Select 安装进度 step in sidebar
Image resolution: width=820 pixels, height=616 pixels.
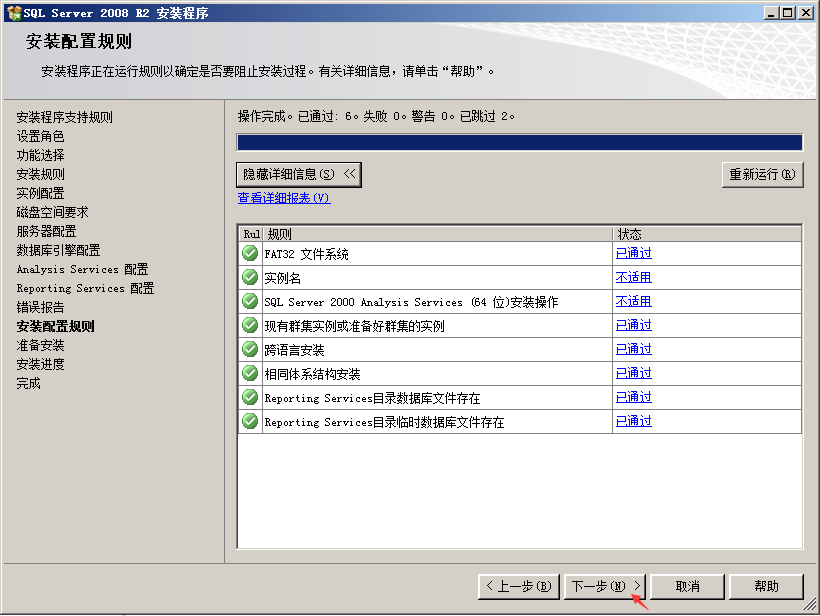click(x=40, y=364)
